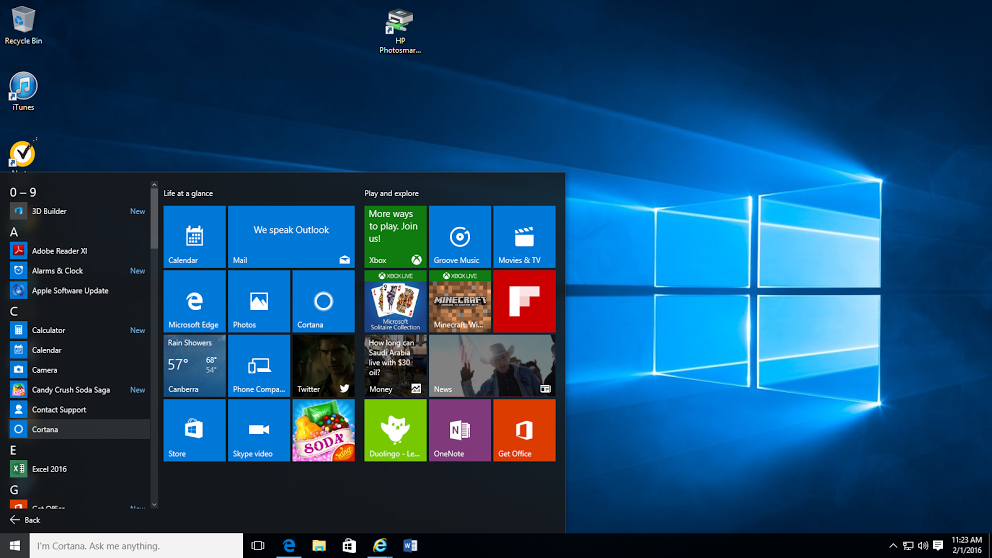Click the Play and explore group title
Screen dimensions: 992x558
click(x=392, y=194)
